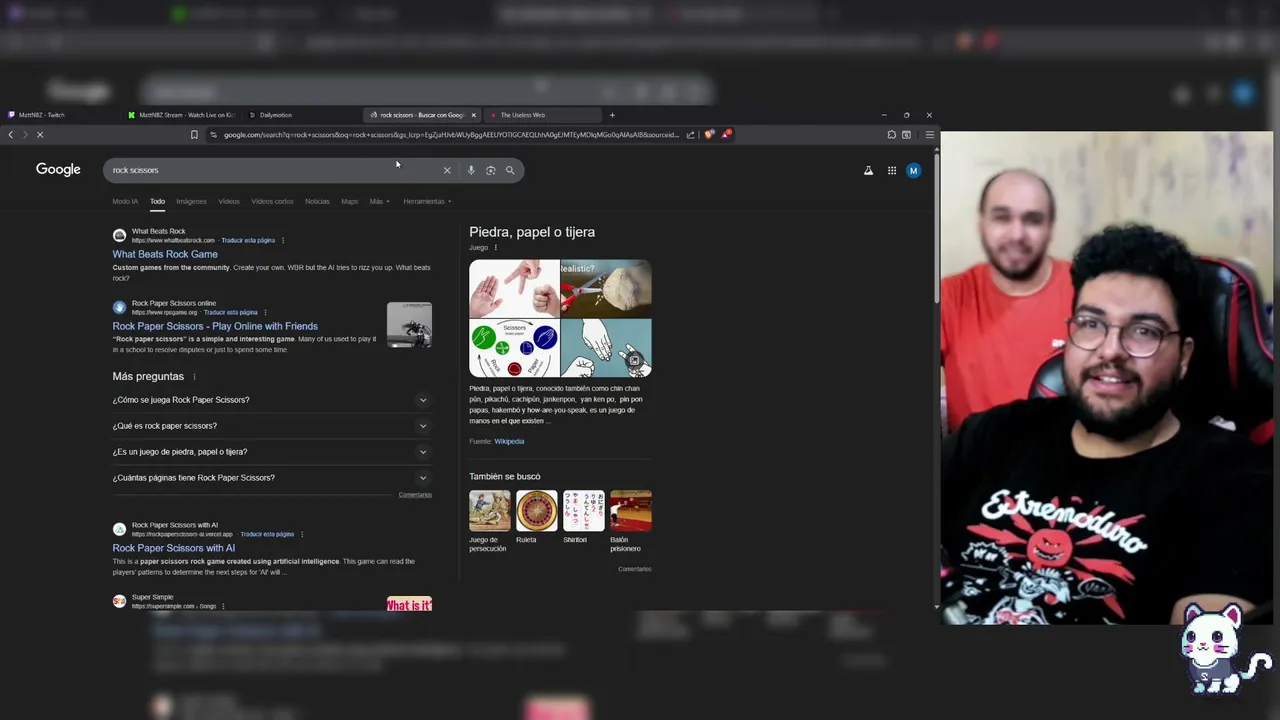Open the rpsgame.org result thumbnail image
This screenshot has width=1280, height=720.
click(x=409, y=325)
